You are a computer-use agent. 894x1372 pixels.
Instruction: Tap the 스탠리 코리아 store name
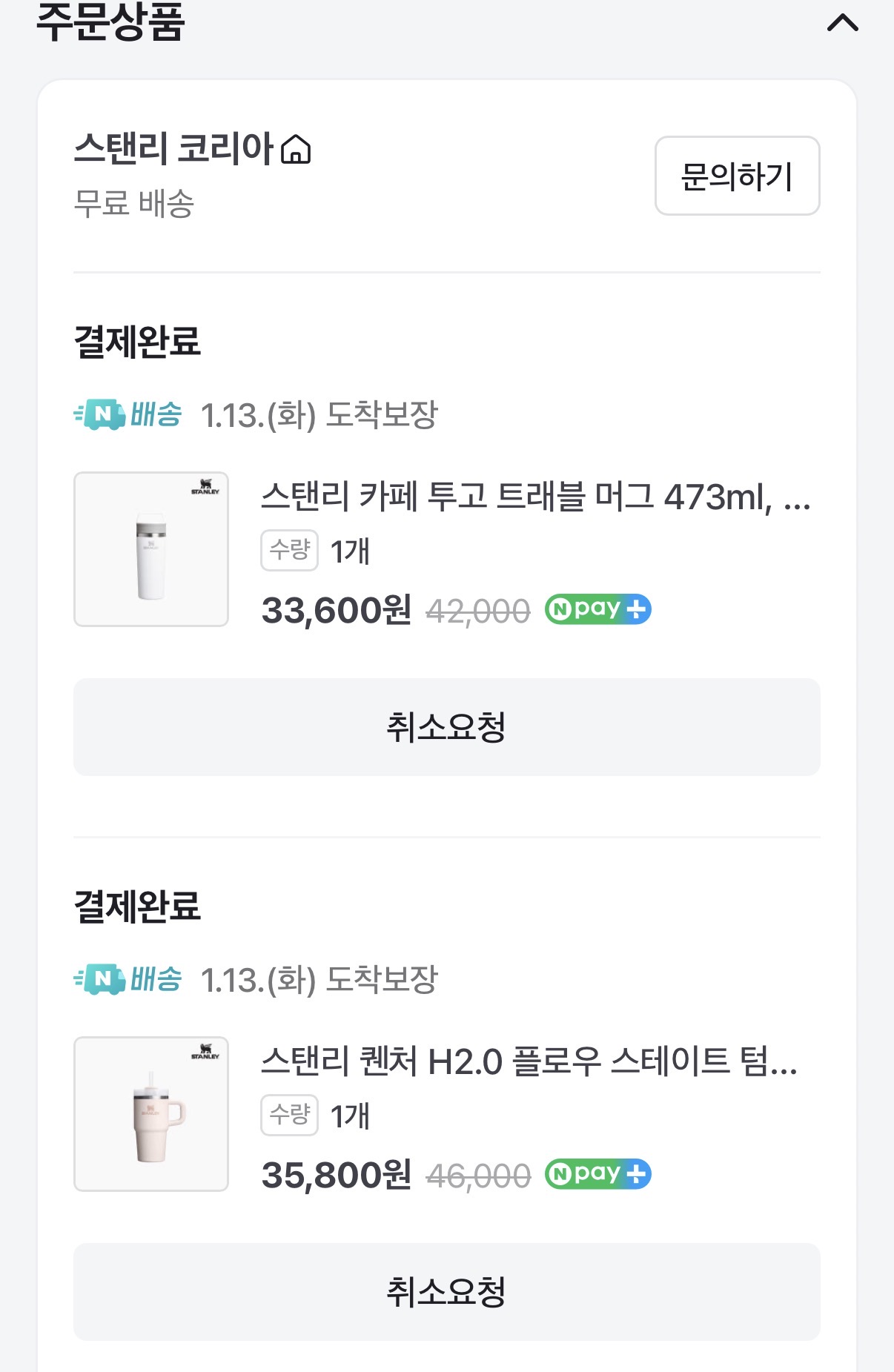click(173, 148)
